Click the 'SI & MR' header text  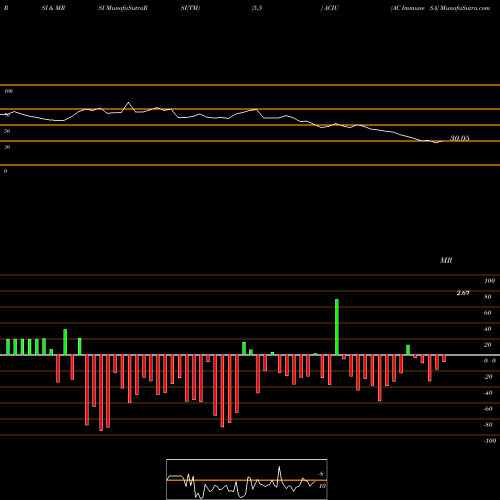point(53,8)
